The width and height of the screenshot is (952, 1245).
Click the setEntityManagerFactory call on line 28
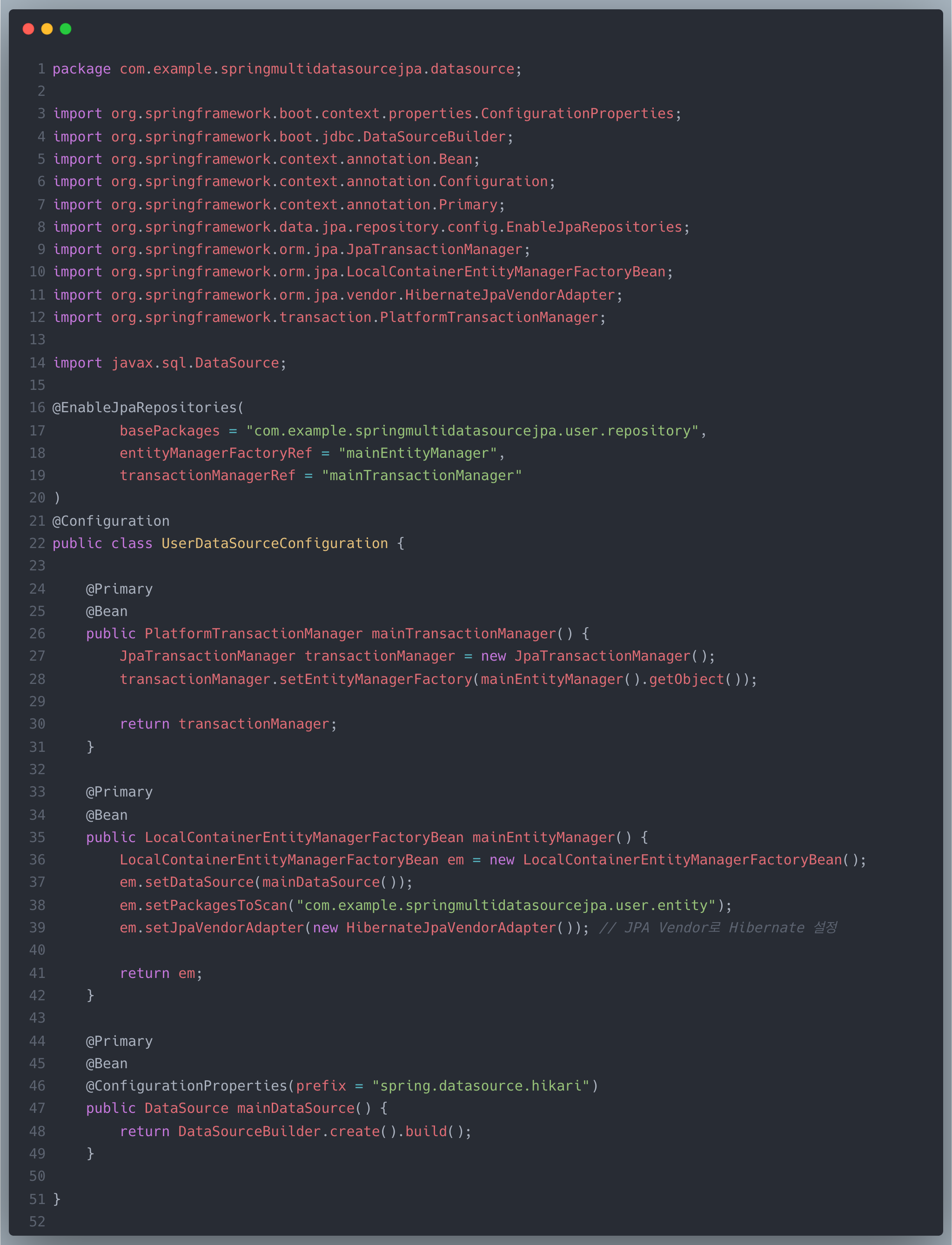coord(438,679)
